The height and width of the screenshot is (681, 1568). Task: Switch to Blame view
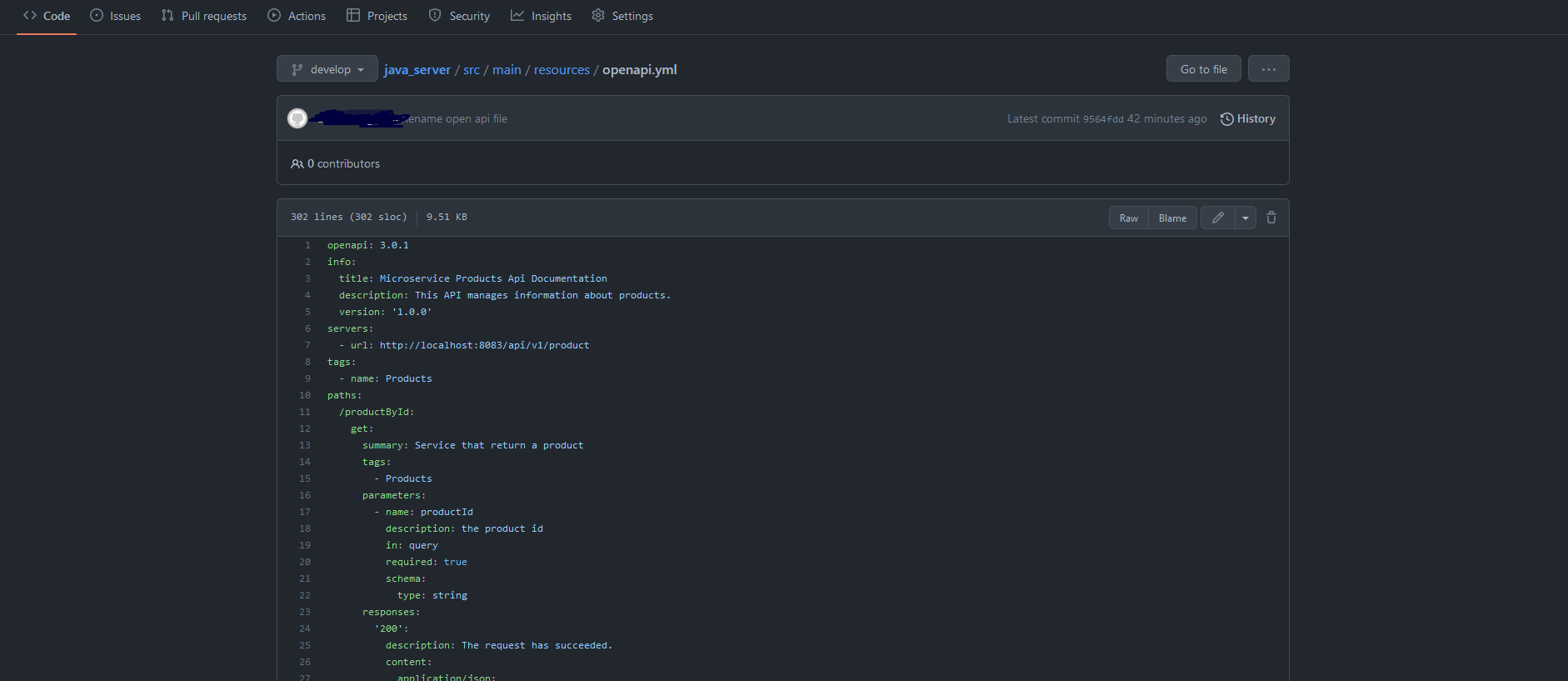click(1171, 217)
